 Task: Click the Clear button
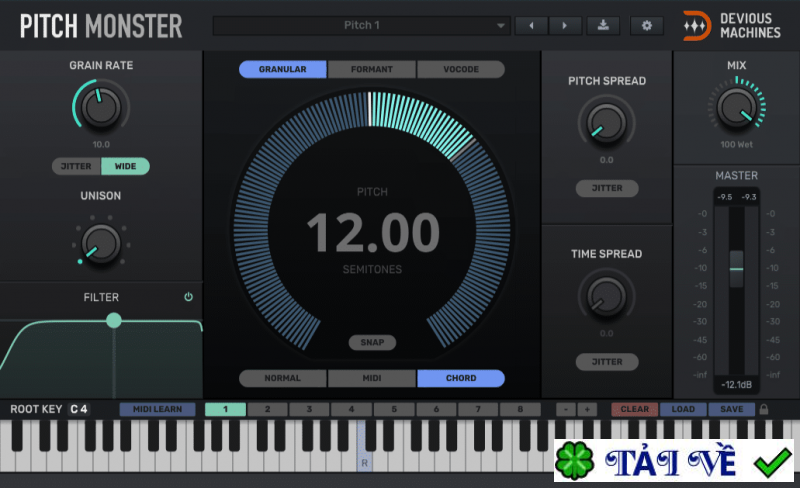point(635,409)
